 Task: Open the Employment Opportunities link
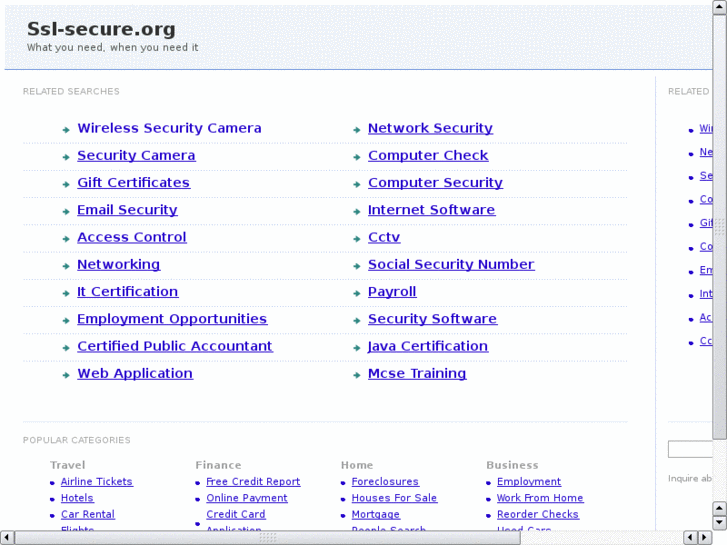coord(172,319)
